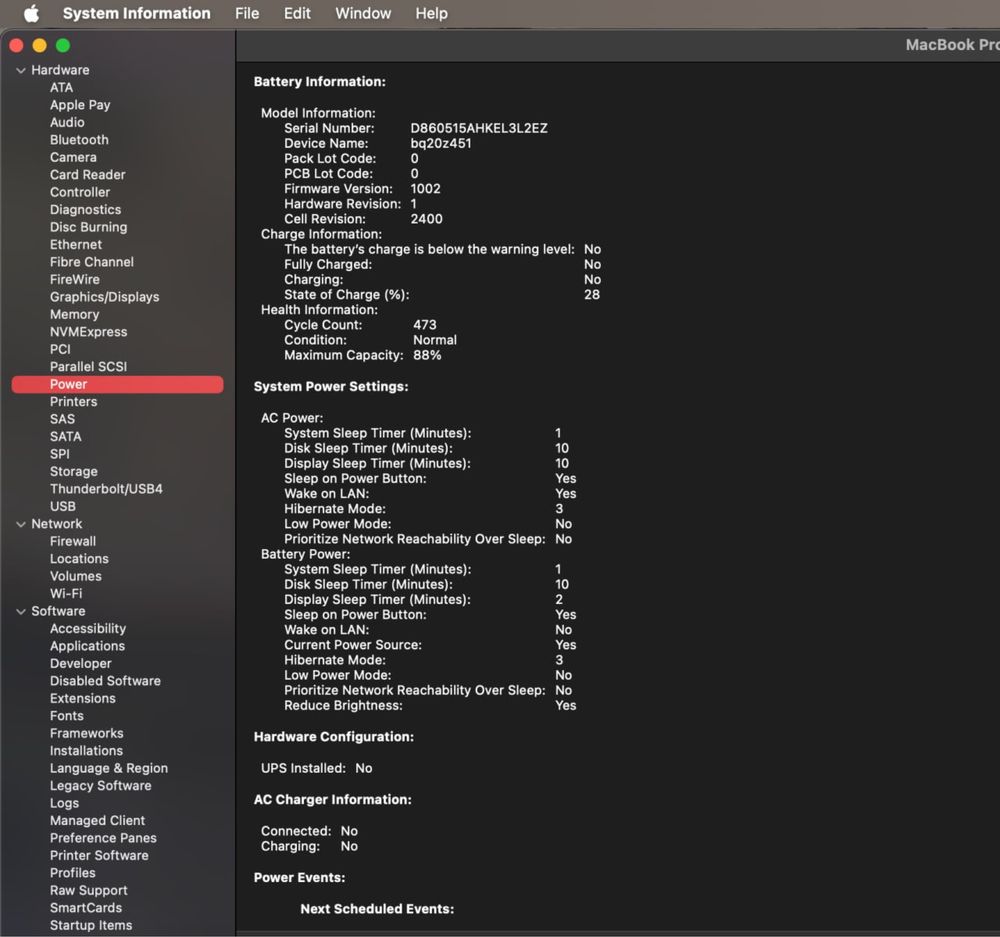Select Disabled Software in the sidebar
Viewport: 1000px width, 937px height.
coord(105,681)
